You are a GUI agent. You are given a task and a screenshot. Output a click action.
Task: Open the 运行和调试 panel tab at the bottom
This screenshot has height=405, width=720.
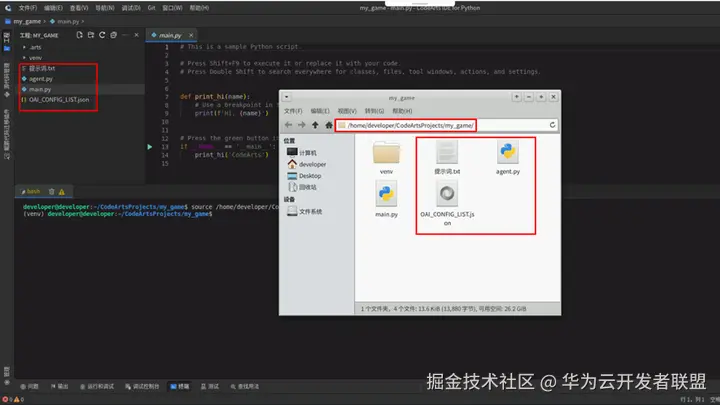[97, 387]
